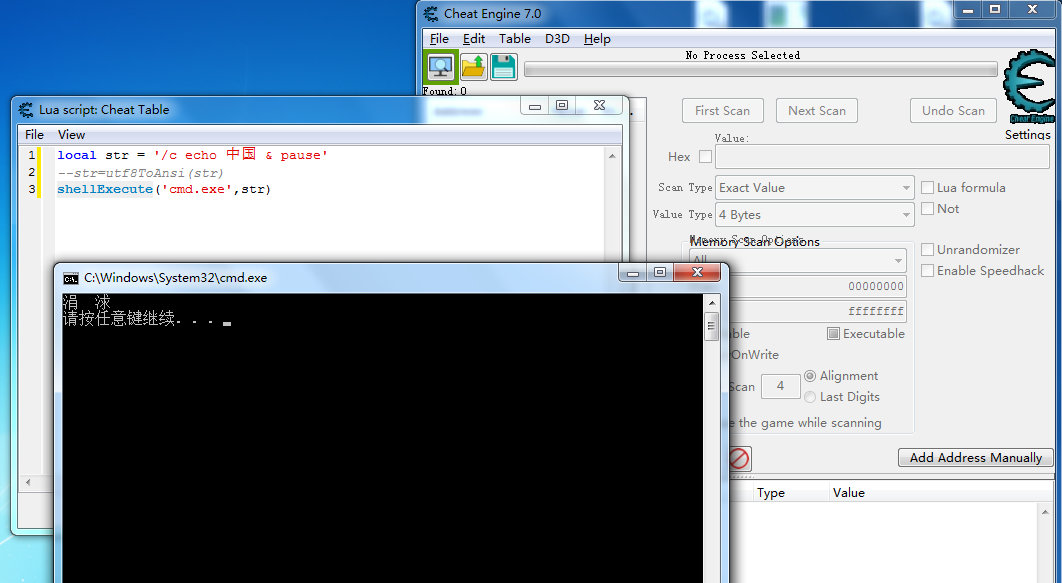This screenshot has width=1062, height=583.
Task: Click the save floppy disk icon
Action: click(504, 67)
